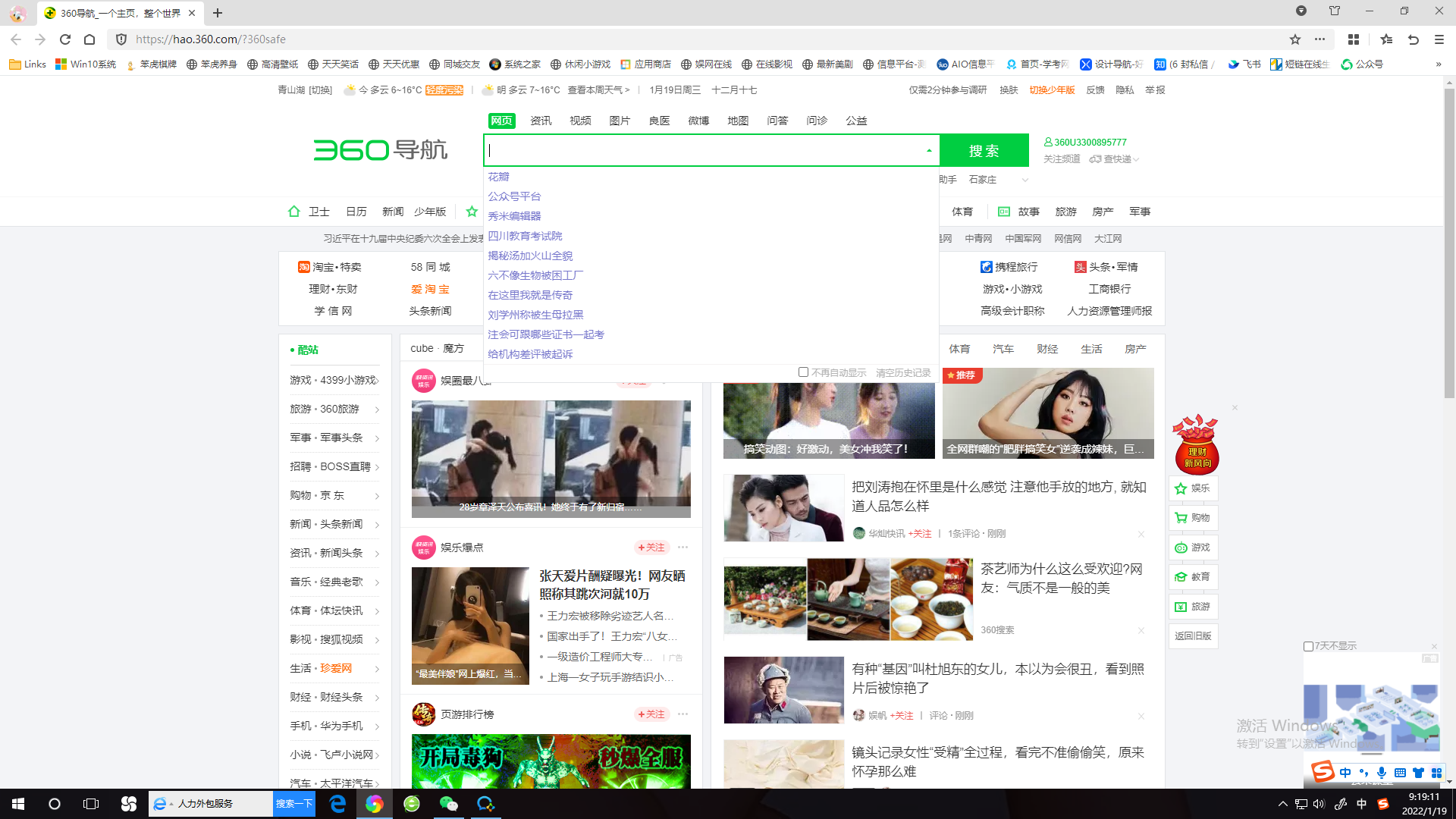
Task: Open the 娱乐爆点 more options dots
Action: (x=683, y=547)
